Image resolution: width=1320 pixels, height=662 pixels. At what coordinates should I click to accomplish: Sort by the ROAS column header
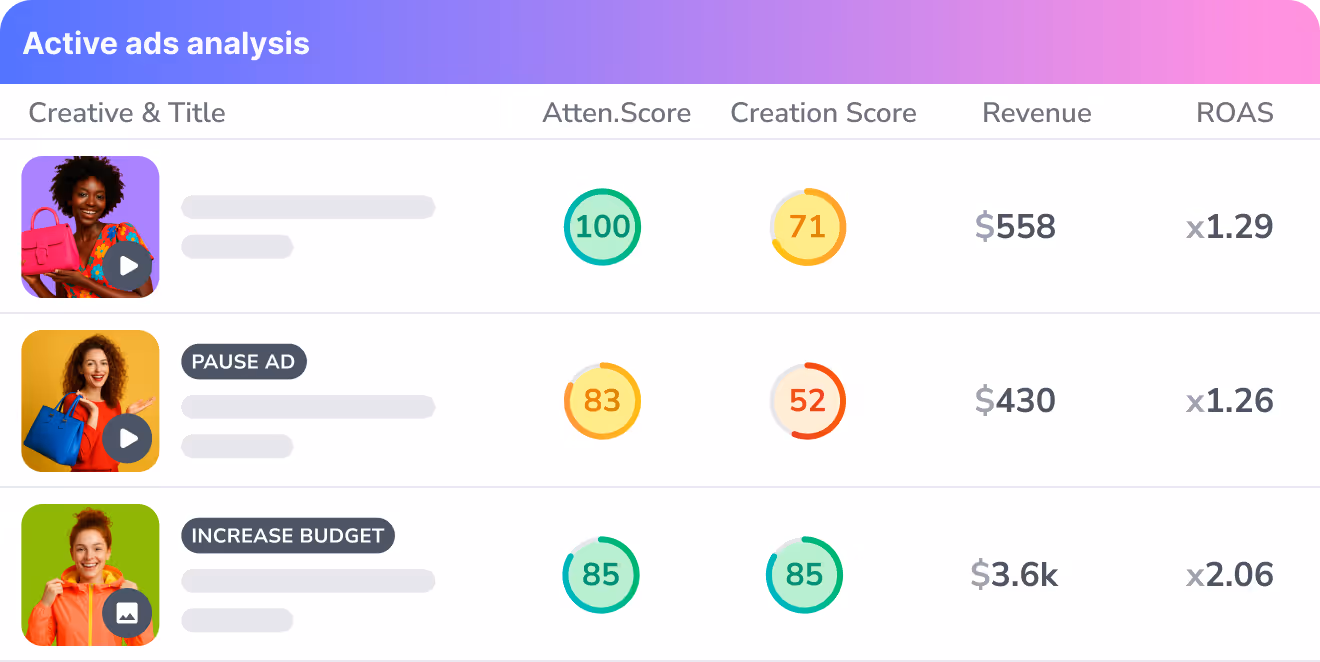tap(1235, 113)
